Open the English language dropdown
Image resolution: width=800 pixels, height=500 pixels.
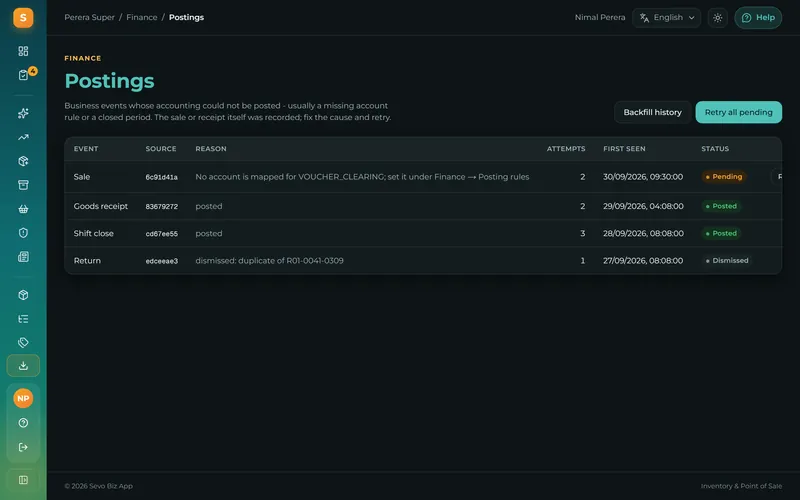coord(666,18)
